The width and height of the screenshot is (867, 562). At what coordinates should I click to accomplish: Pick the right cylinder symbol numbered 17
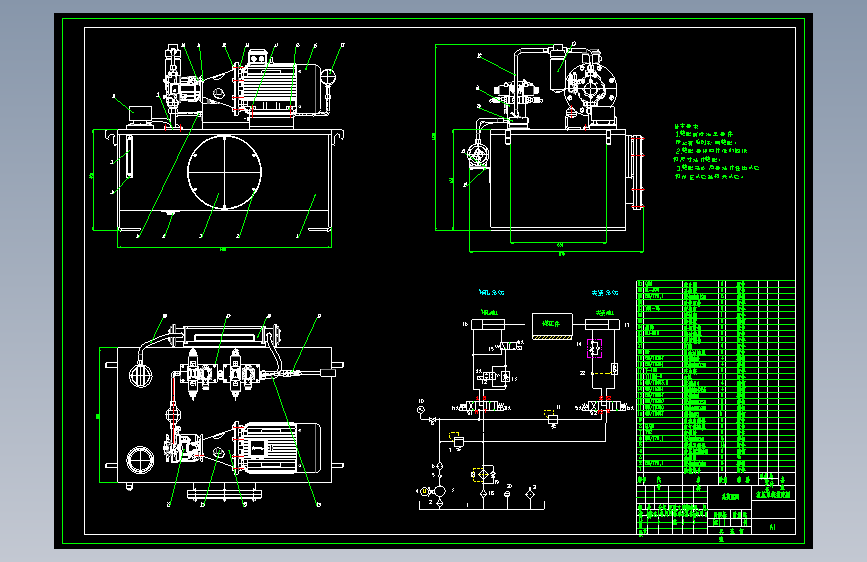click(603, 325)
